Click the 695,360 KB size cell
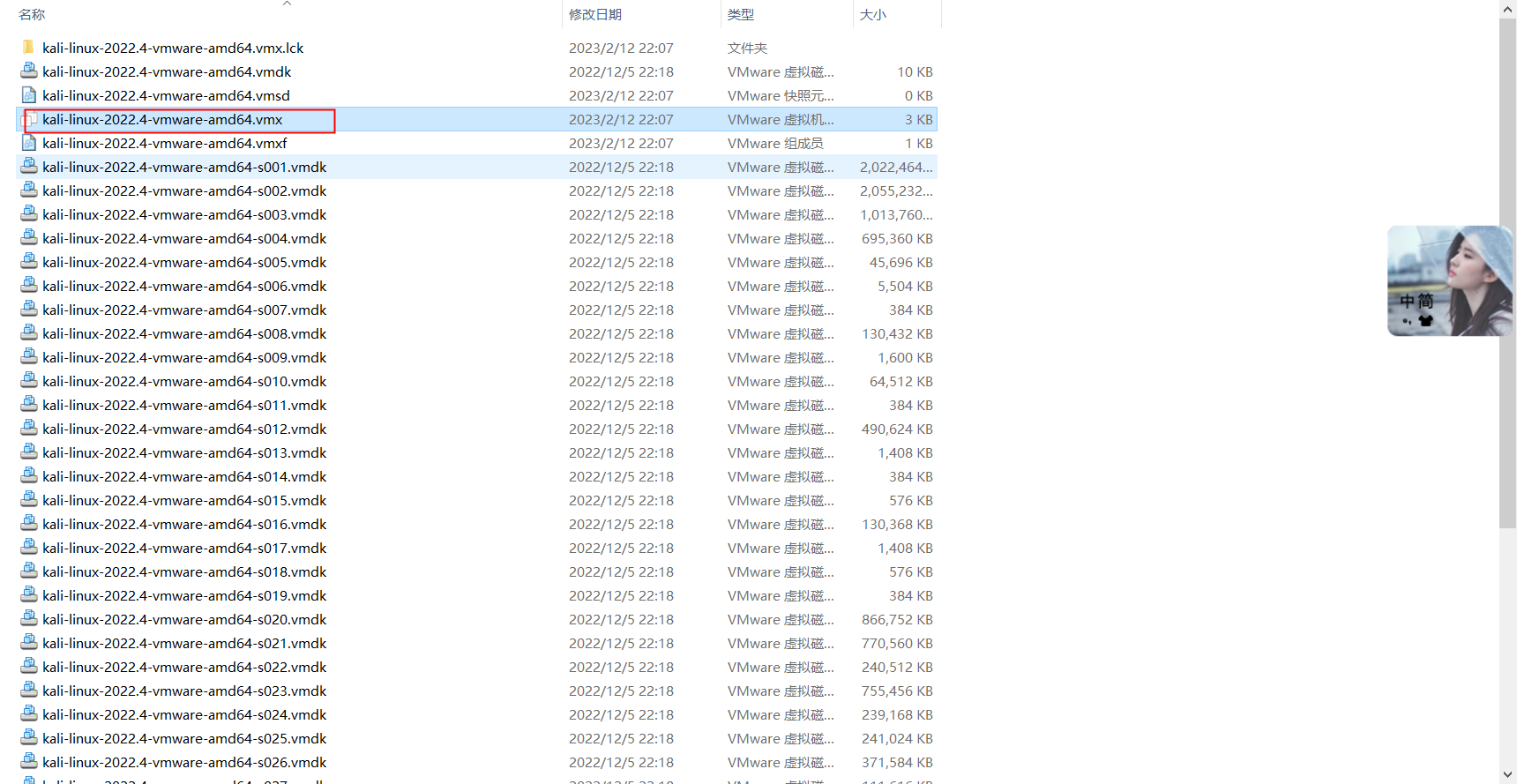The width and height of the screenshot is (1517, 784). (897, 238)
